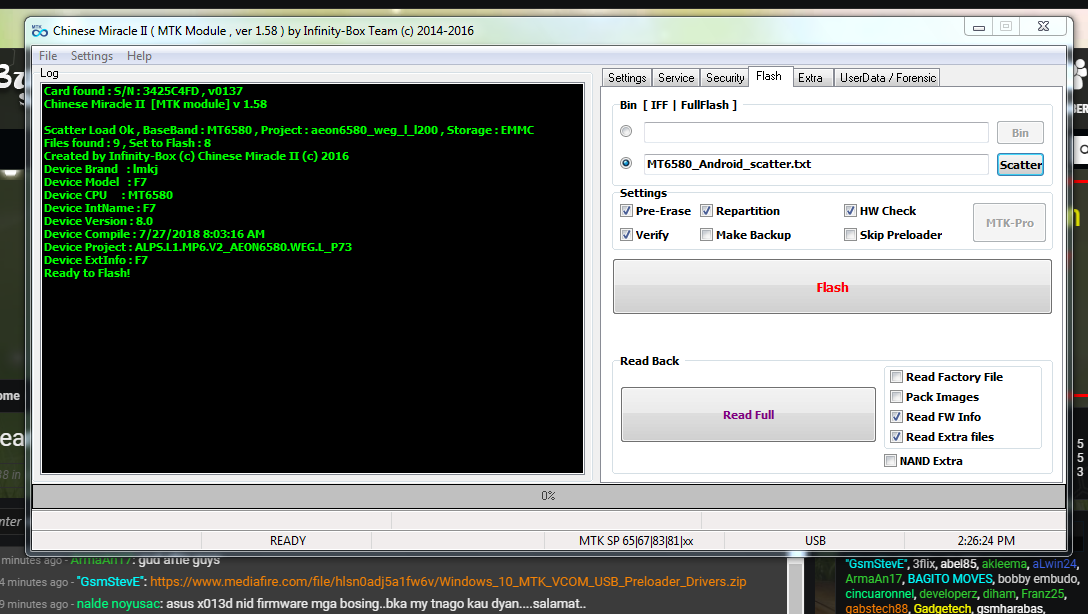Click the 'Device CPU : MT6580' log line
1088x614 pixels.
click(108, 196)
